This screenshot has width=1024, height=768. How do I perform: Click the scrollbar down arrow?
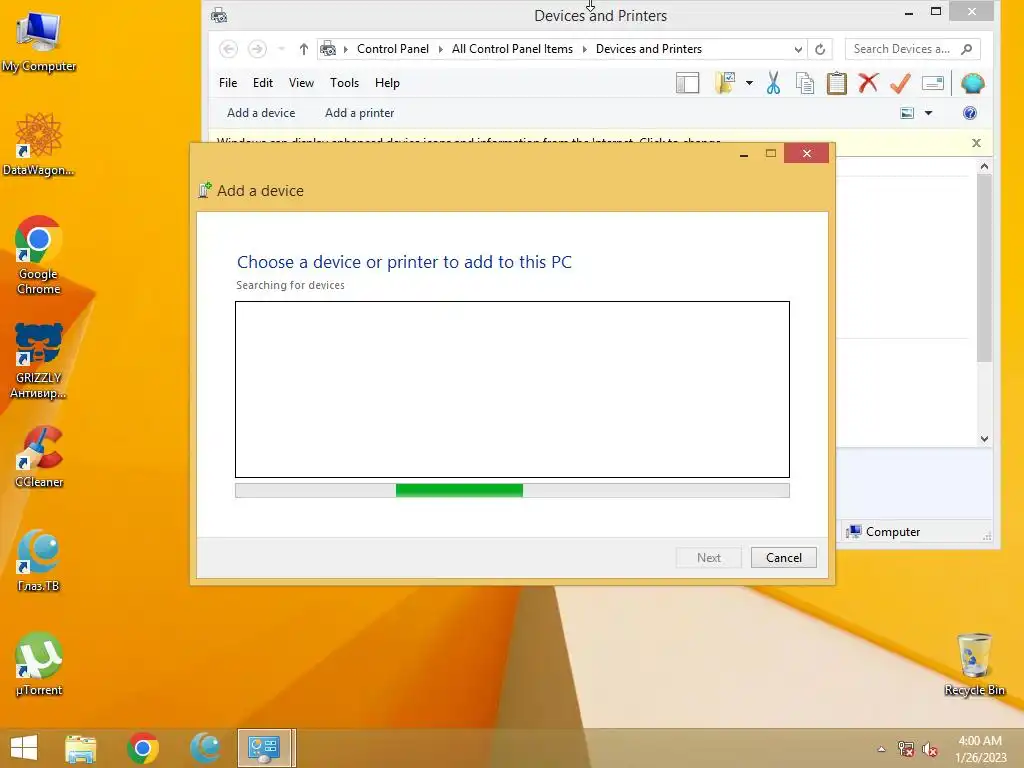pyautogui.click(x=984, y=440)
